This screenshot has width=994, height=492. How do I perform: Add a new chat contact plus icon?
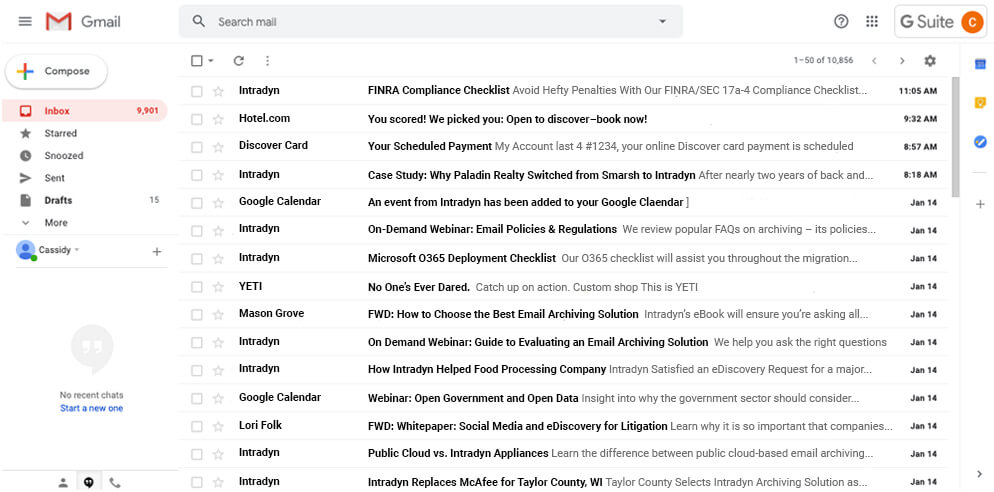point(157,252)
